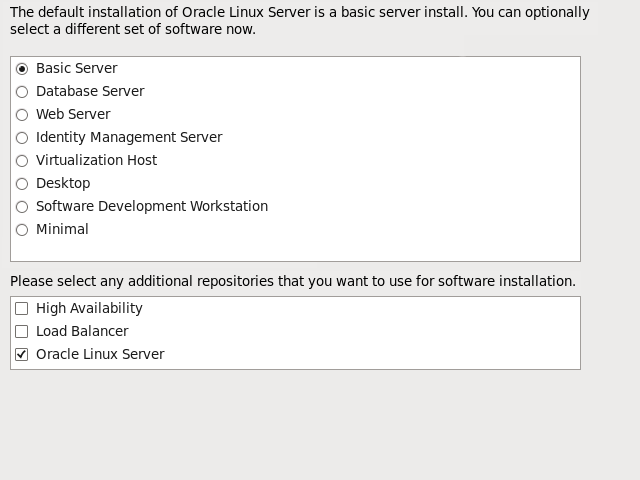Viewport: 640px width, 480px height.
Task: Choose Software Development Workstation option
Action: (22, 207)
